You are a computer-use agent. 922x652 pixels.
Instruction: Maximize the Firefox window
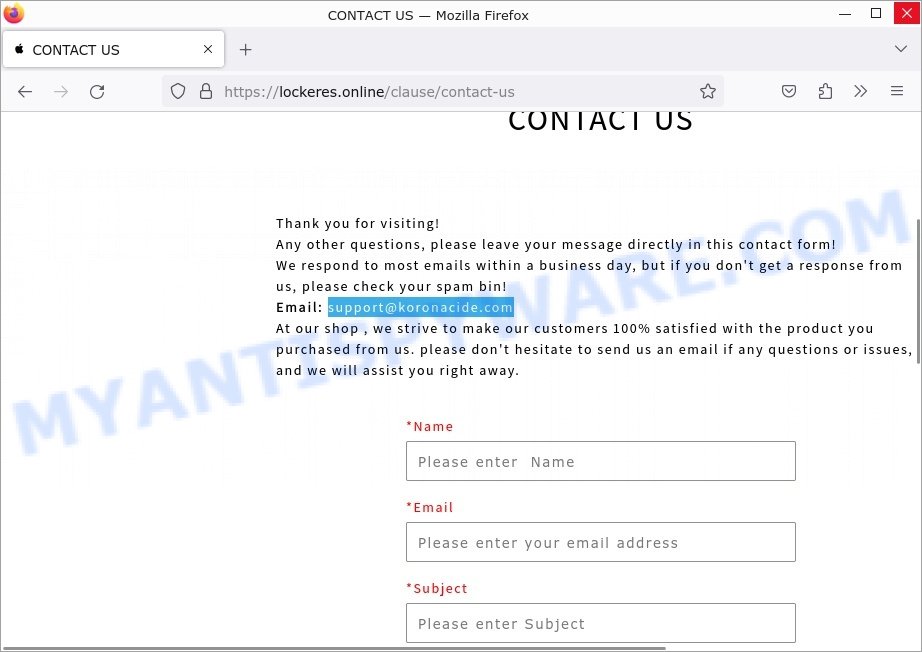click(876, 14)
